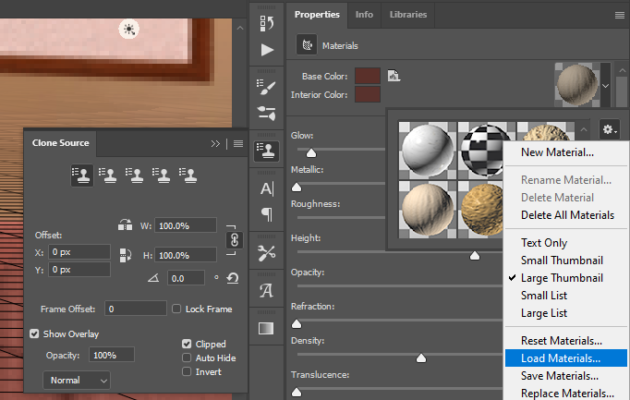
Task: Toggle the maintain aspect ratio link
Action: tap(235, 241)
